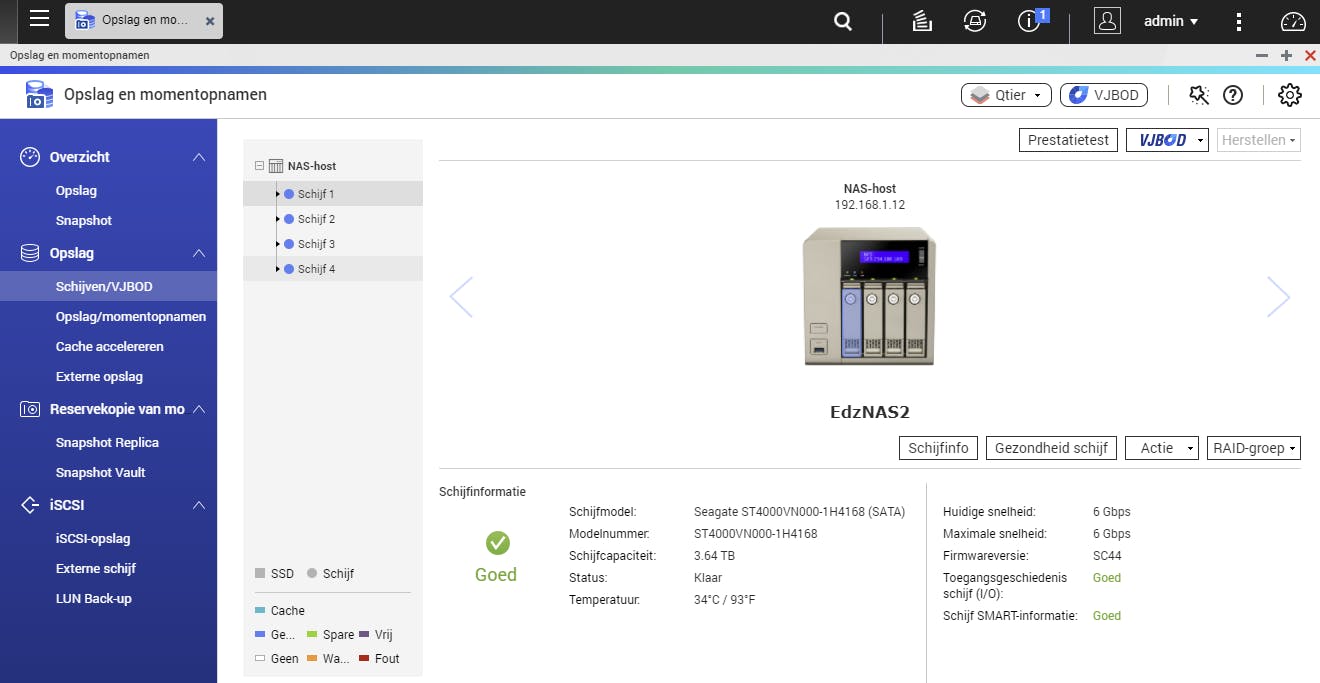Show the previous enclosure with left arrow

click(461, 297)
